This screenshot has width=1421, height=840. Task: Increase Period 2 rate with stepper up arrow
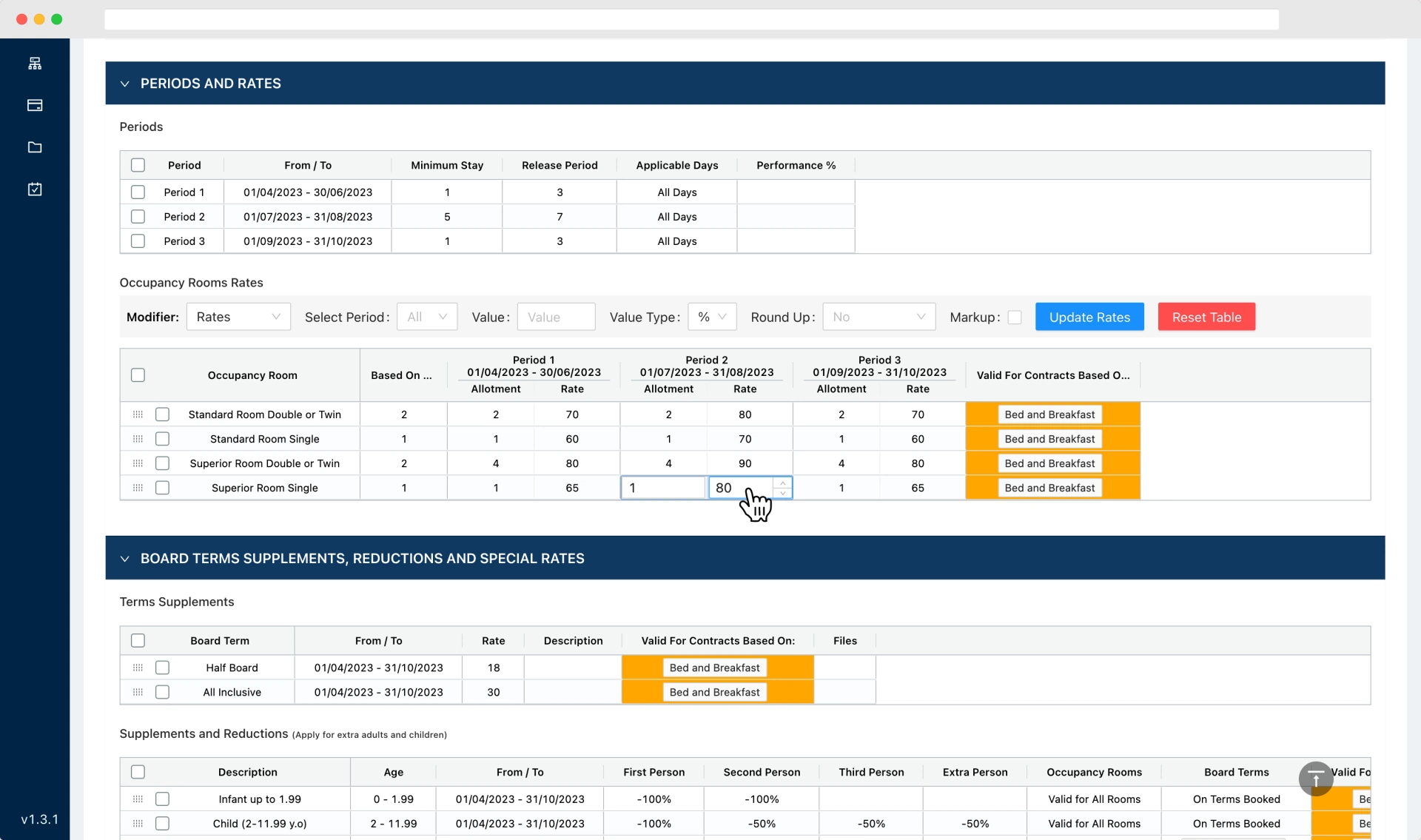[782, 483]
